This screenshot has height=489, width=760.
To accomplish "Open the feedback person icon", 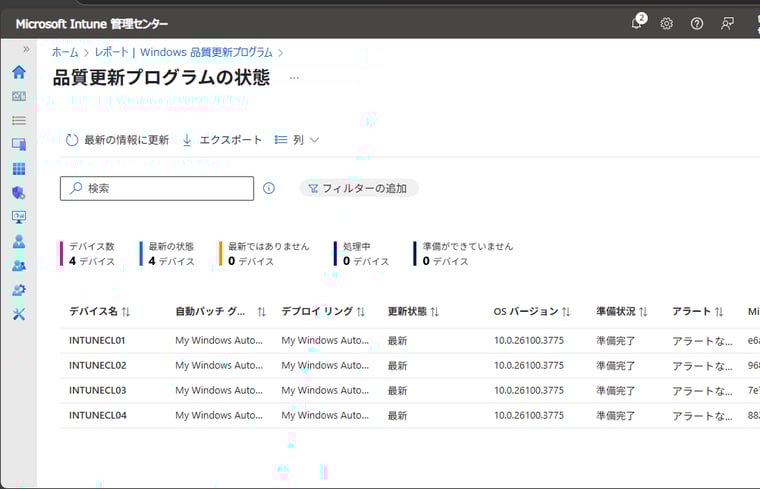I will tap(727, 23).
